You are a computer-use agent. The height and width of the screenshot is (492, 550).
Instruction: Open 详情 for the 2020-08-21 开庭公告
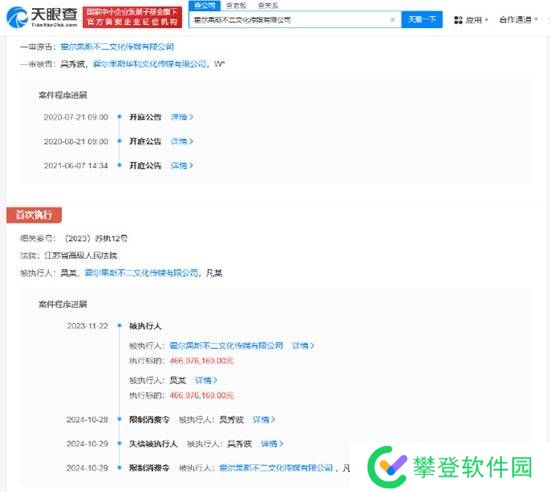tap(182, 141)
